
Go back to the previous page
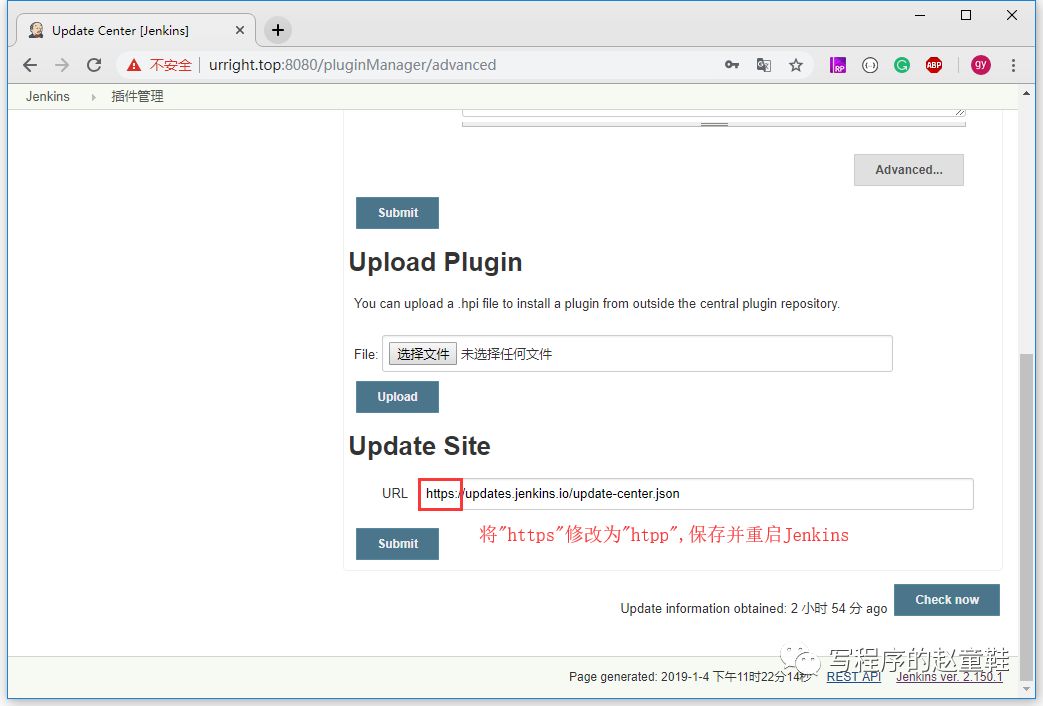30,65
